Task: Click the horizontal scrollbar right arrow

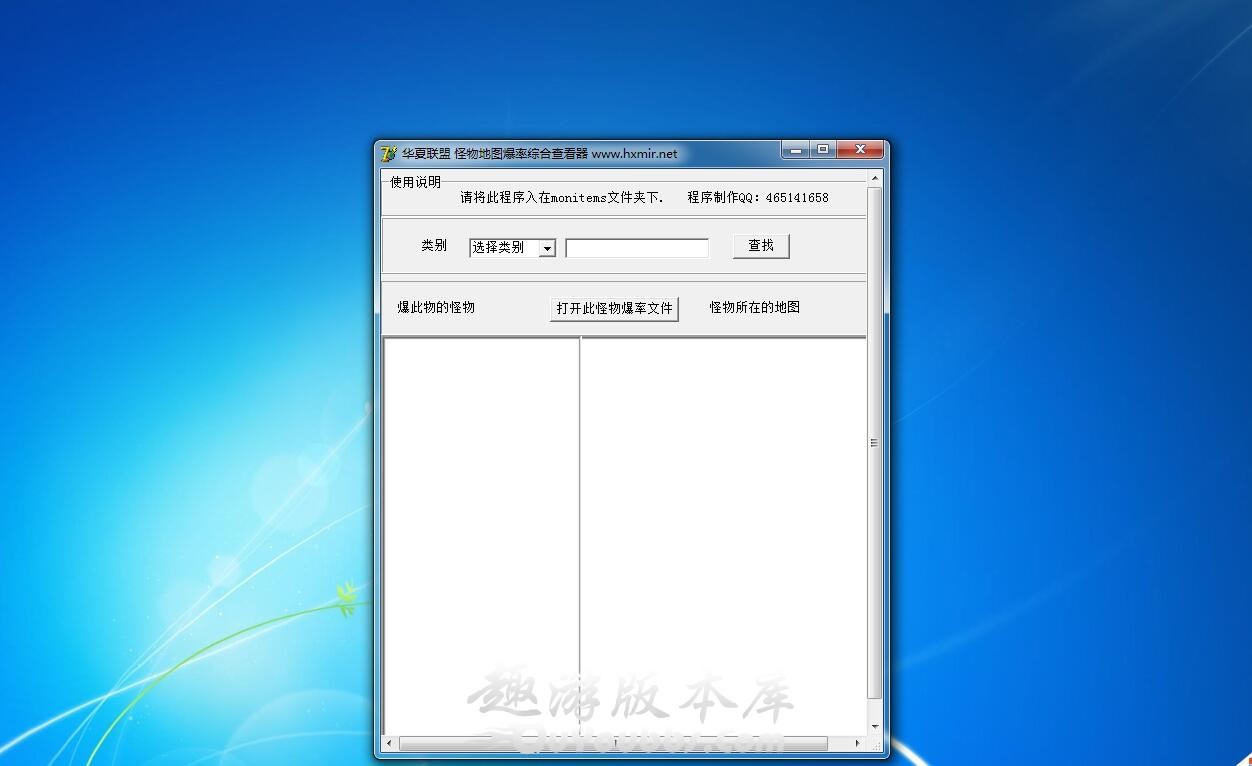Action: [857, 744]
